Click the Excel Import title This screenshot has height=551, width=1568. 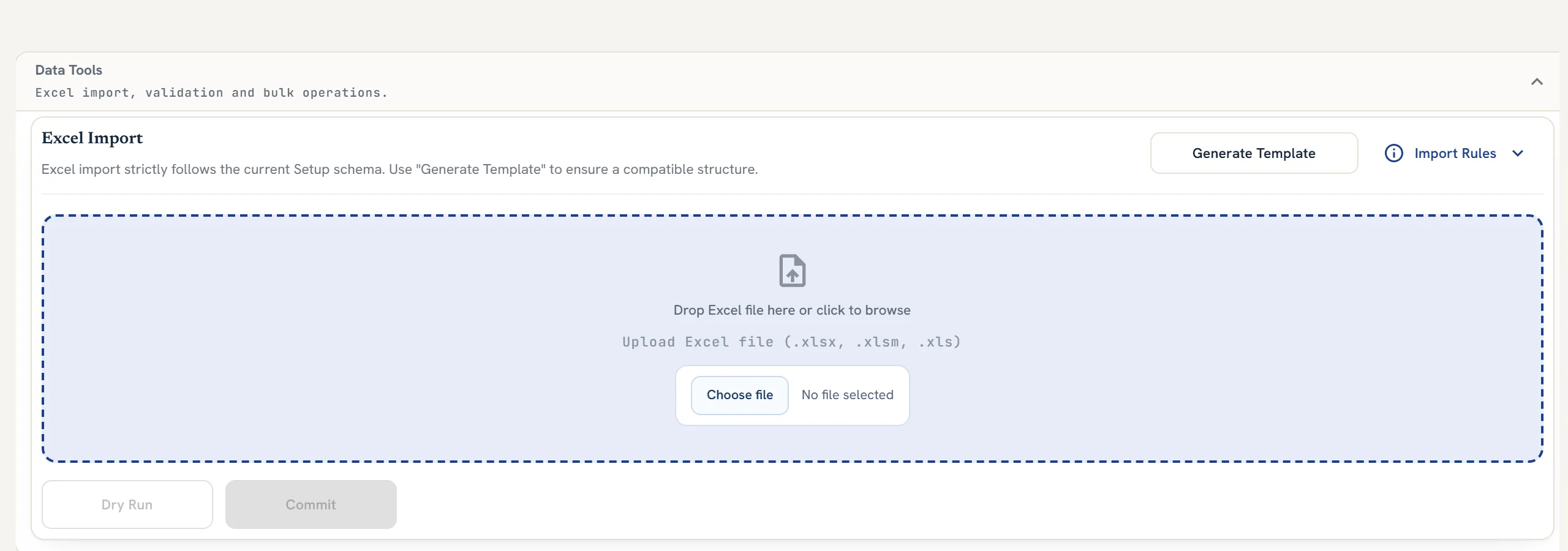pyautogui.click(x=92, y=138)
